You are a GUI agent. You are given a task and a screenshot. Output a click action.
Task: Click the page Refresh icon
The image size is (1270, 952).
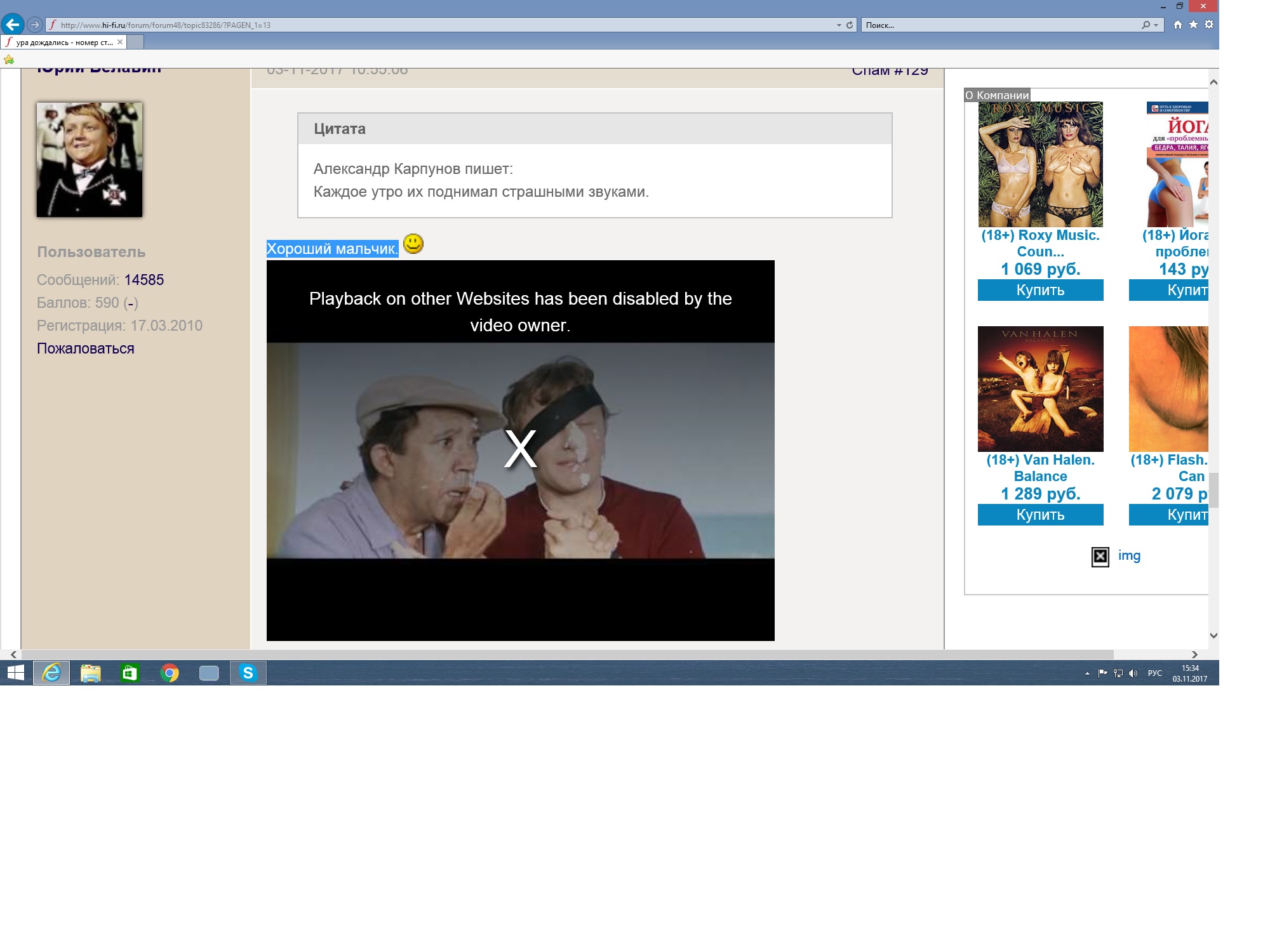[x=850, y=25]
